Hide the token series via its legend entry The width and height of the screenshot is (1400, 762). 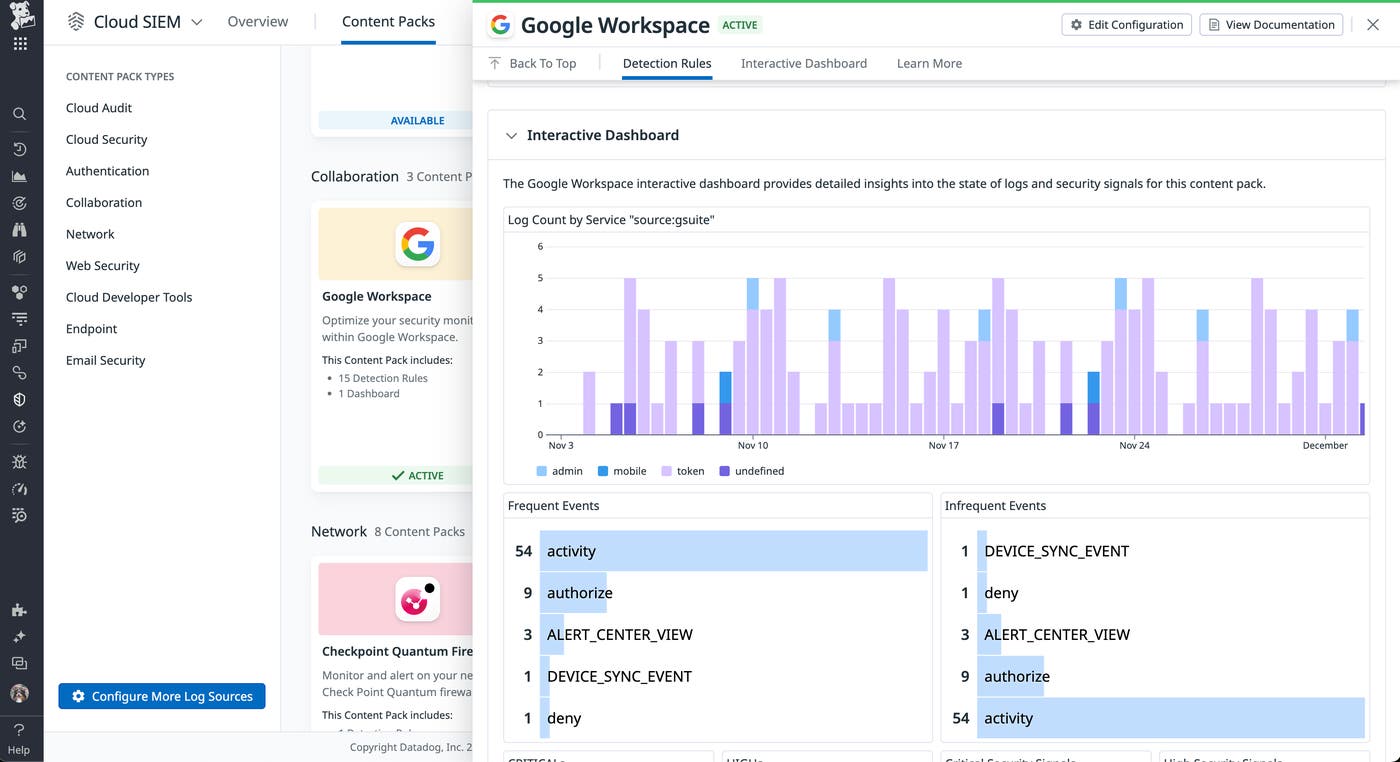pyautogui.click(x=682, y=470)
